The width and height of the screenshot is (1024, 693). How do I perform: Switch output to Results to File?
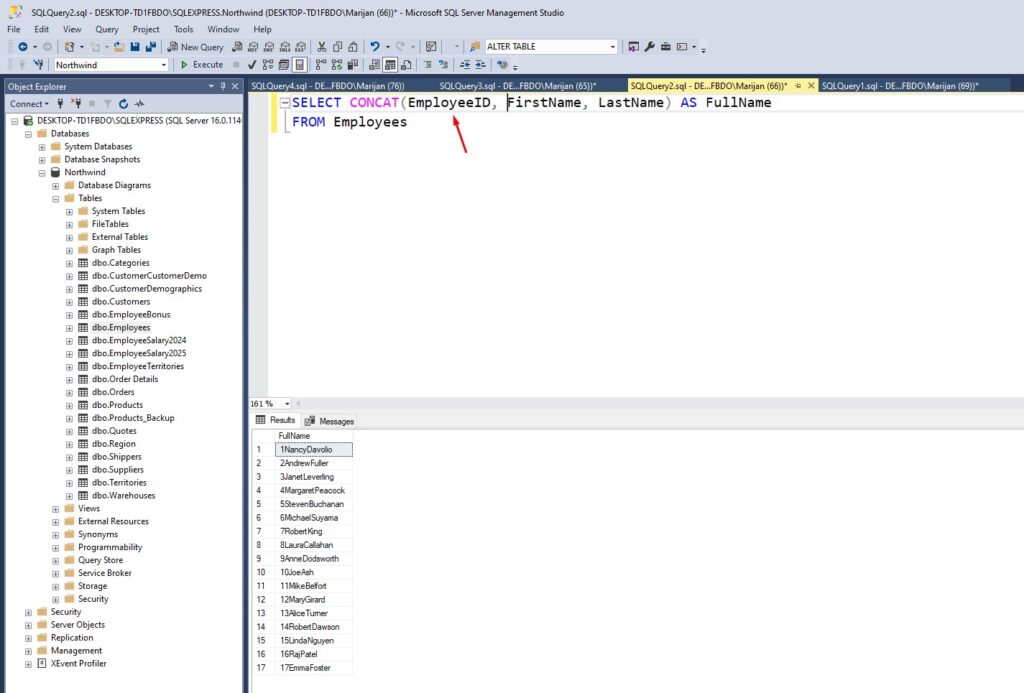tap(406, 65)
